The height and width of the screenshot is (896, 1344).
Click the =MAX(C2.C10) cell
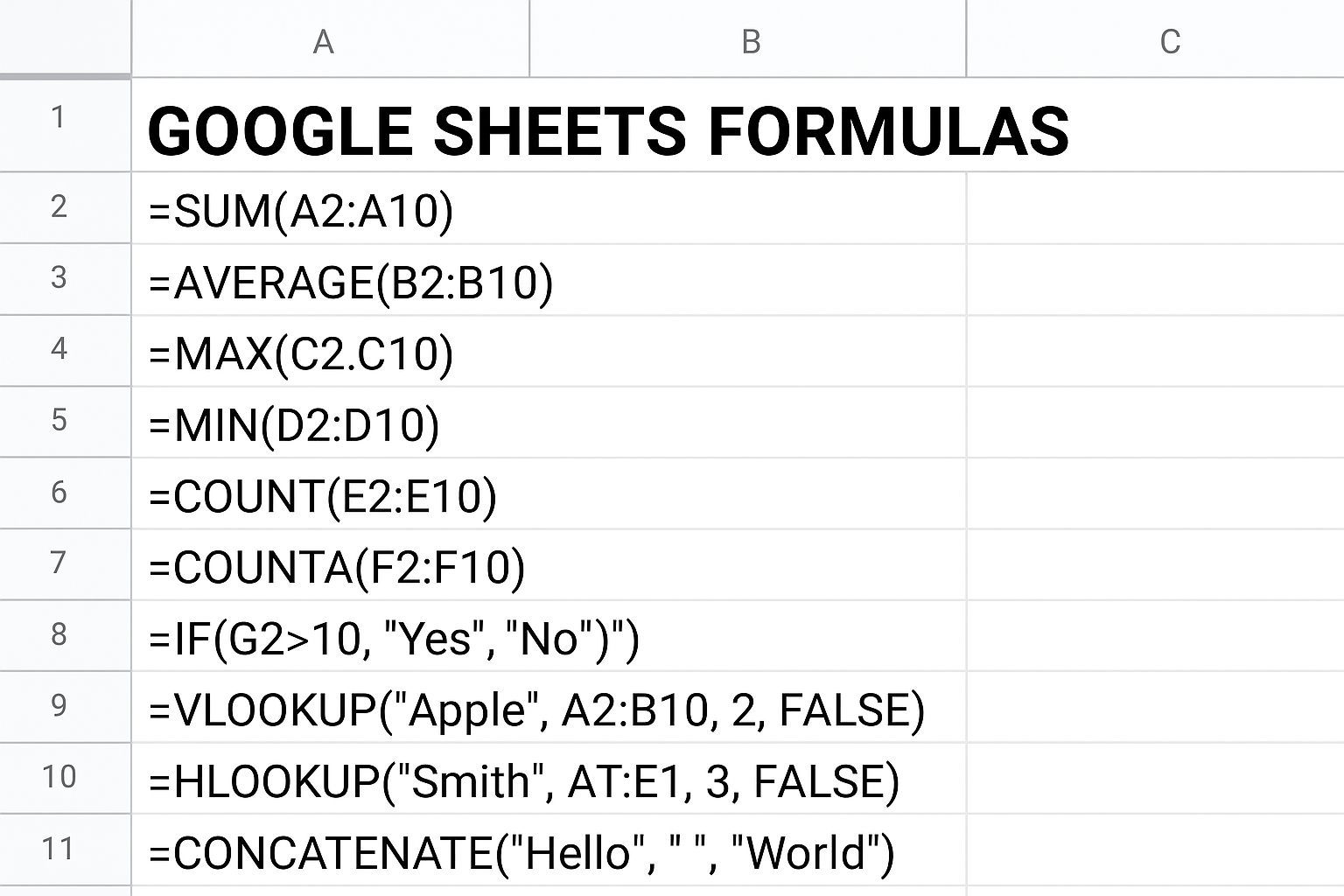click(302, 353)
